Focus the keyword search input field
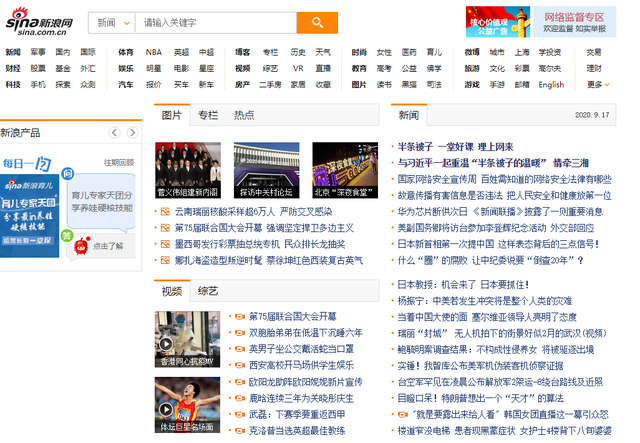 pyautogui.click(x=216, y=22)
